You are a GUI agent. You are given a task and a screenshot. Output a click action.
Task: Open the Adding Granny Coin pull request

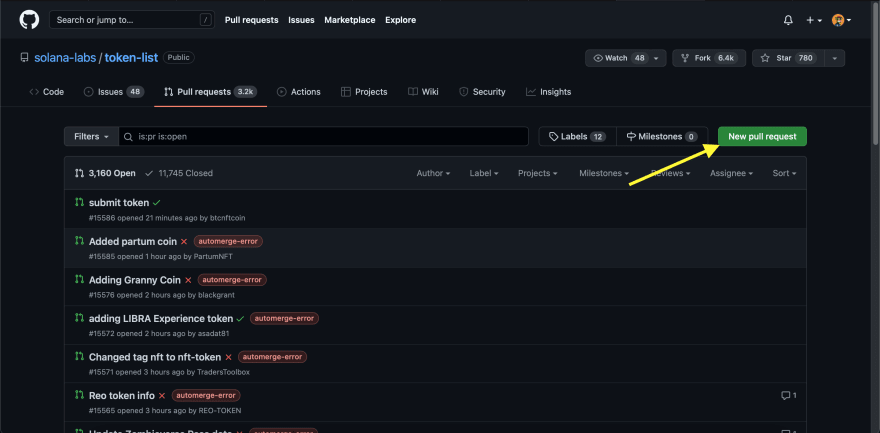135,280
